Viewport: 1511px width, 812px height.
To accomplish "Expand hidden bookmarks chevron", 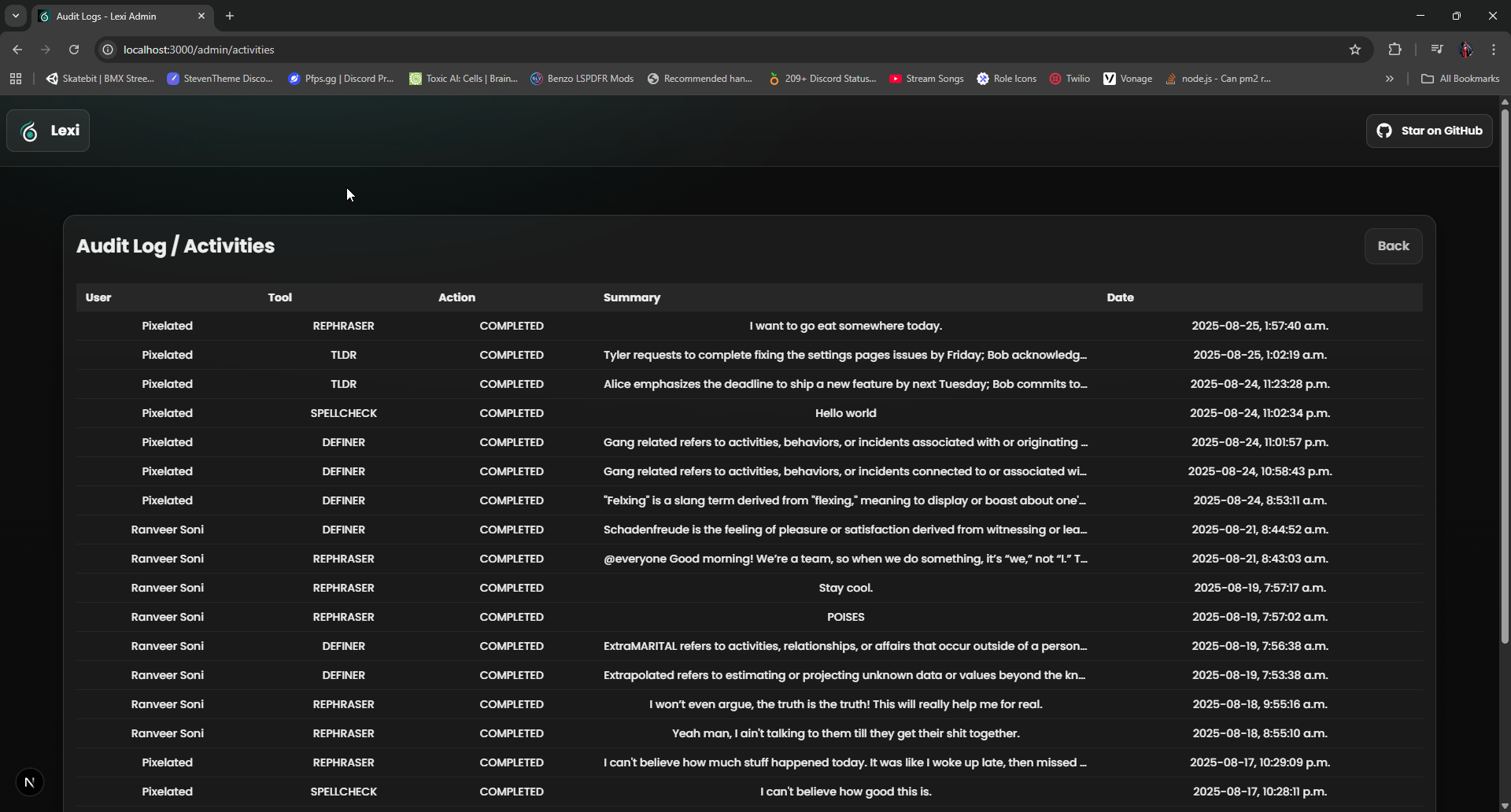I will (x=1390, y=79).
